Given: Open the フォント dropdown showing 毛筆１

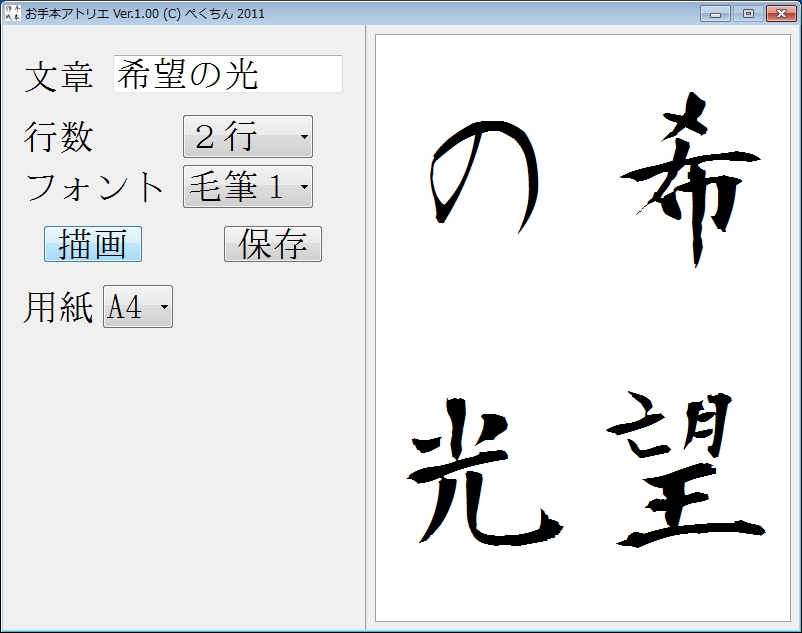Looking at the screenshot, I should (247, 186).
